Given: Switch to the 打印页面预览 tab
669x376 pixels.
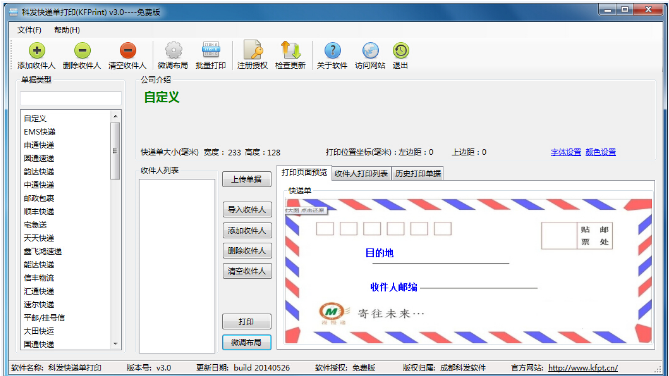Looking at the screenshot, I should [x=304, y=172].
